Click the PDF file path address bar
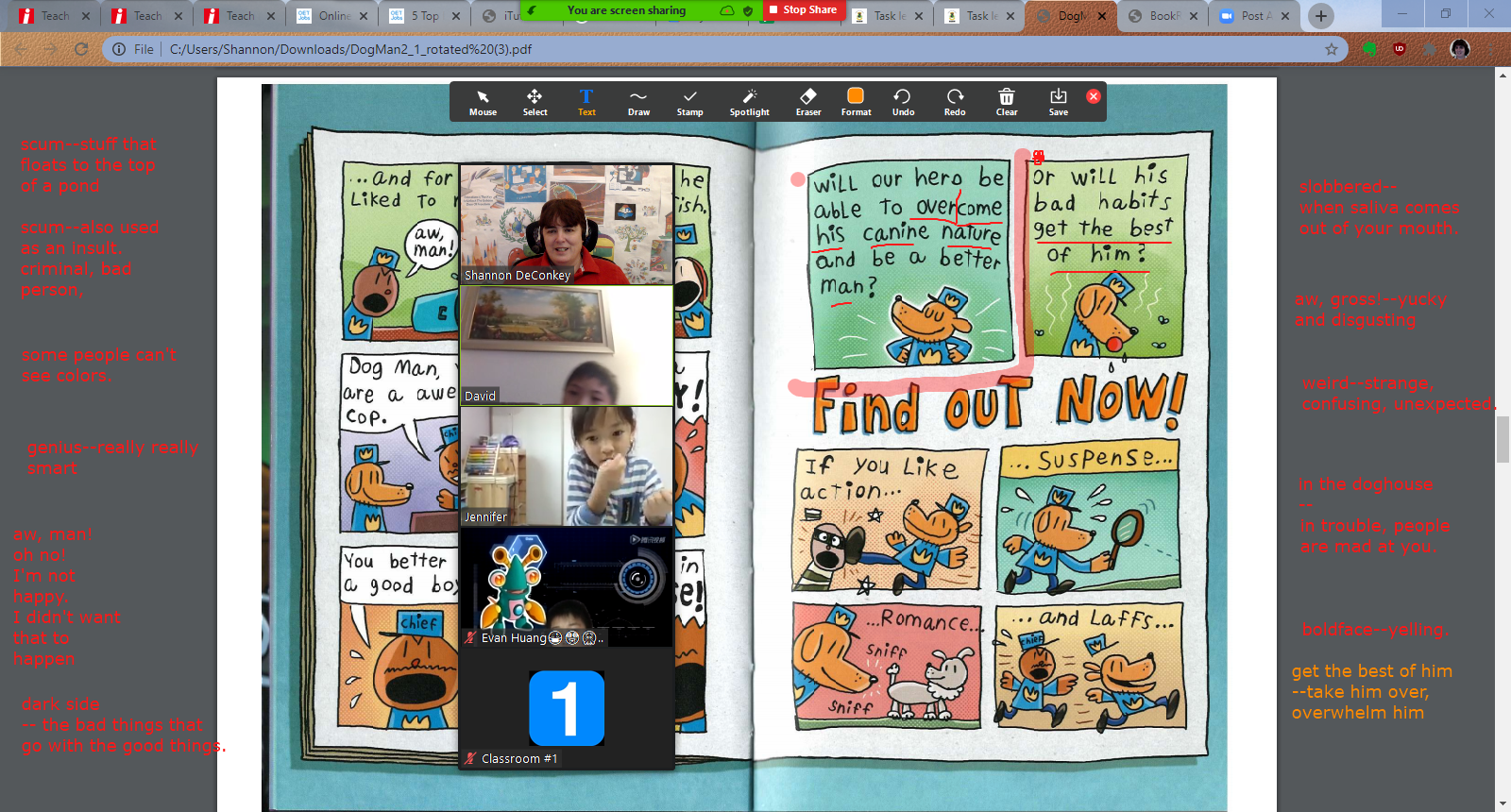Viewport: 1511px width, 812px height. pos(727,49)
